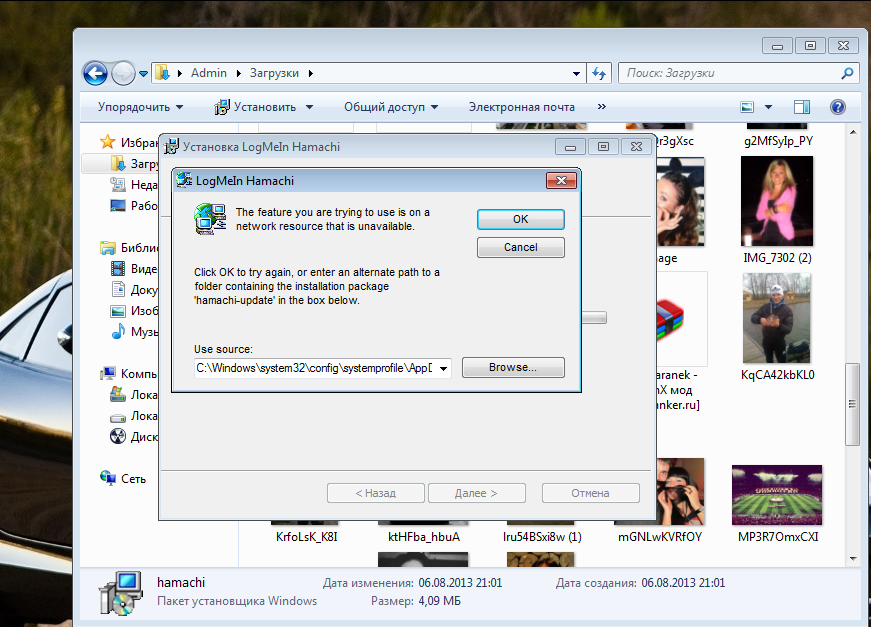This screenshot has height=627, width=871.
Task: Toggle the preview pane icon
Action: click(x=802, y=107)
